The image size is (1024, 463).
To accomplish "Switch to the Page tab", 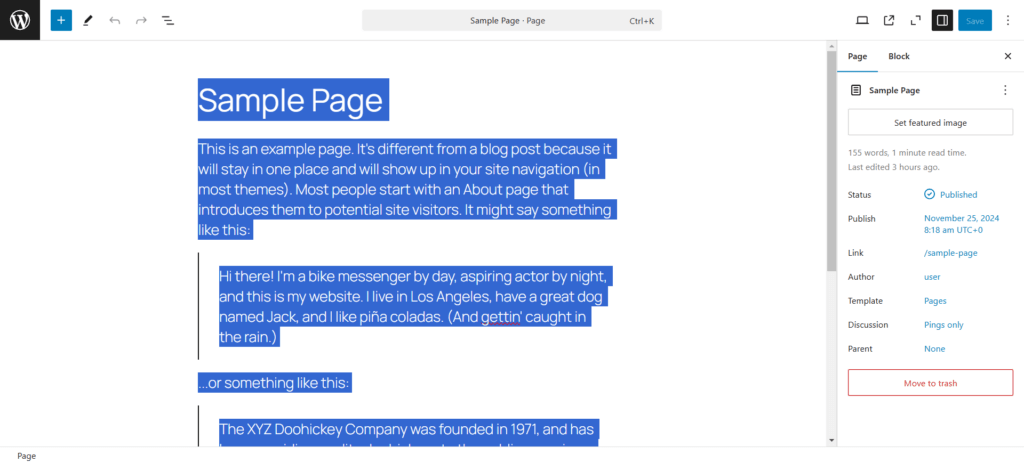I will 857,56.
